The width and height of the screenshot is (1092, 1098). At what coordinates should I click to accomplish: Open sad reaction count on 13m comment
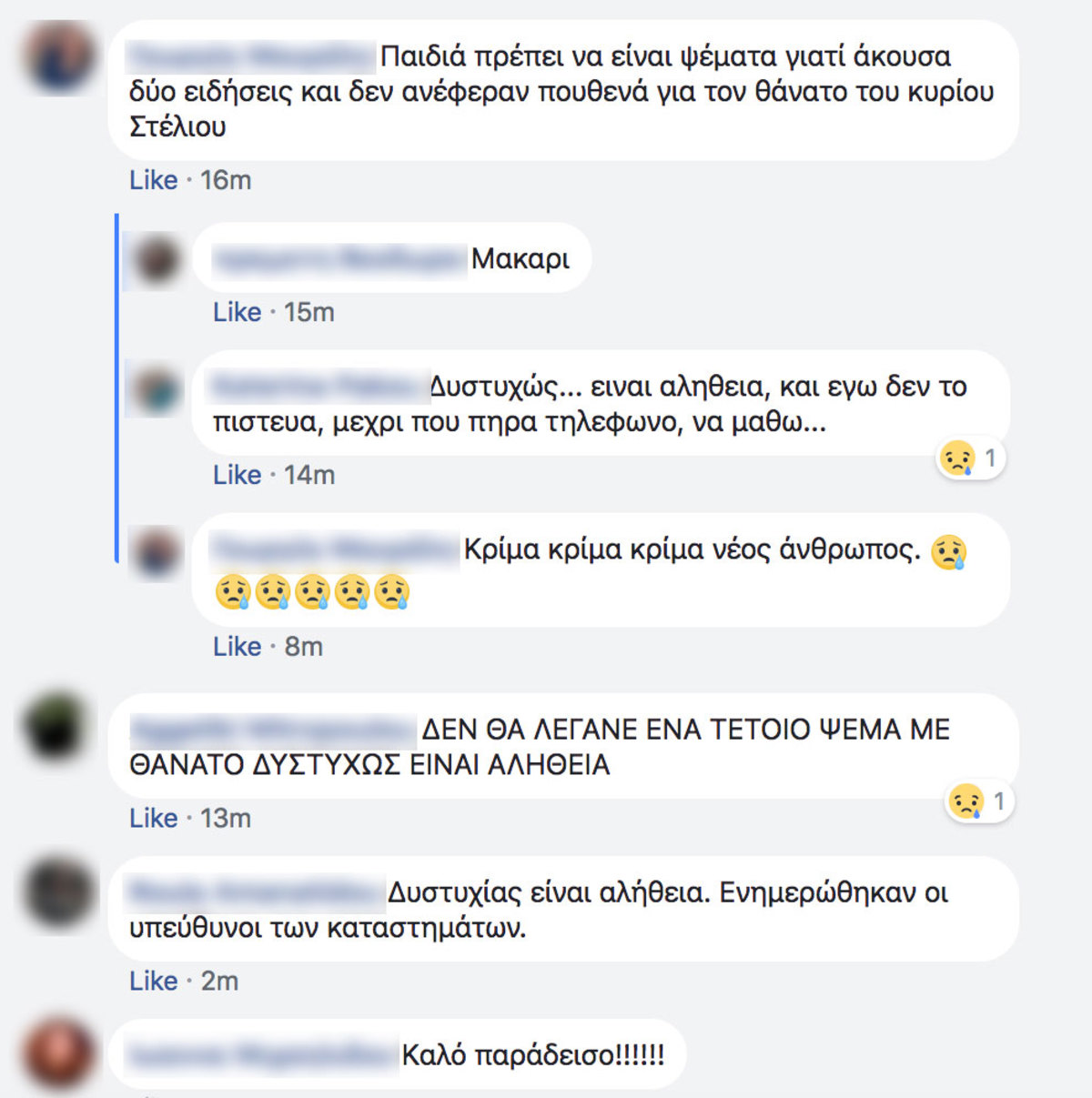coord(979,801)
